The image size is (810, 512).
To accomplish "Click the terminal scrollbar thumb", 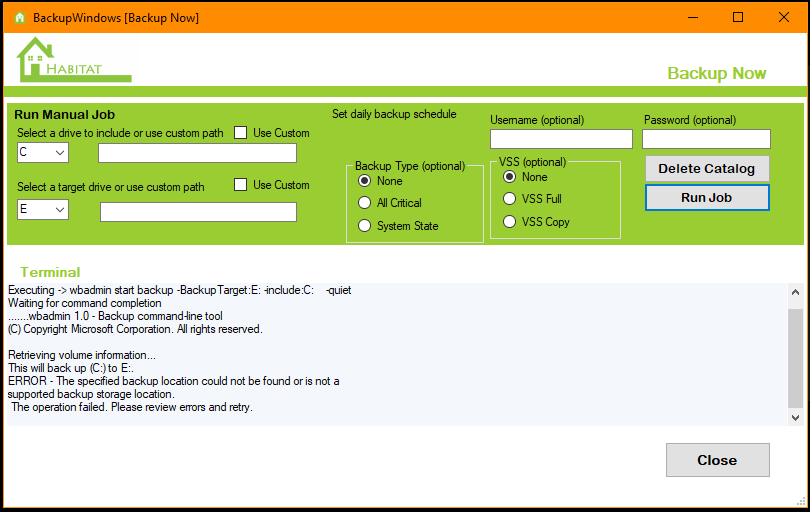I will point(796,358).
